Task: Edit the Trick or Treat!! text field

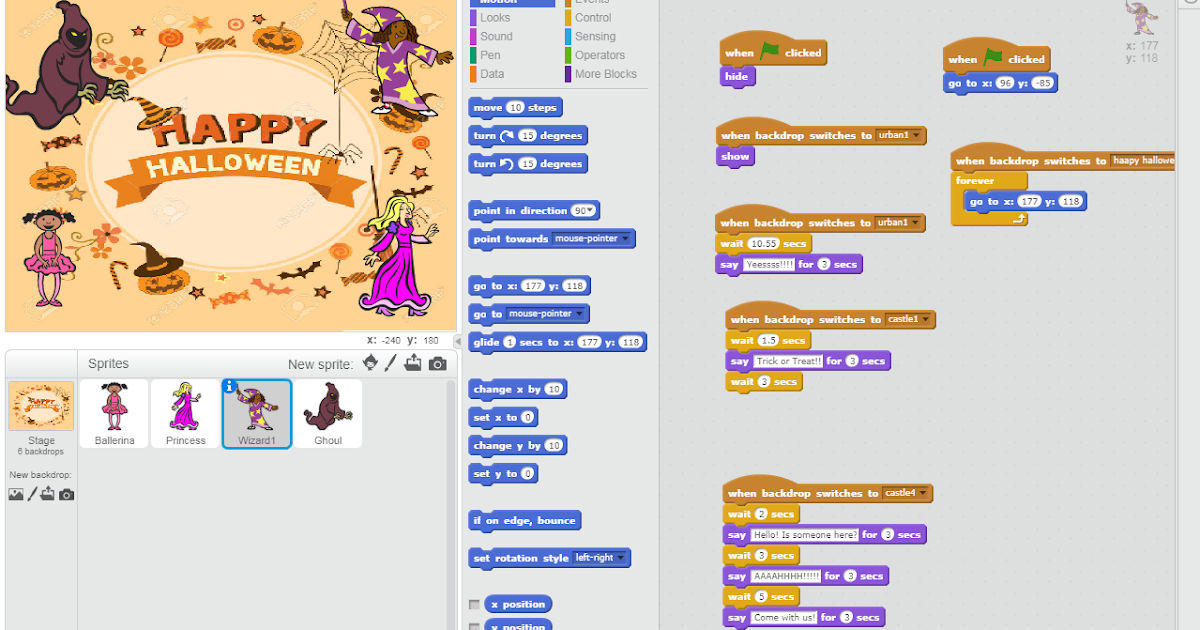Action: [x=788, y=361]
